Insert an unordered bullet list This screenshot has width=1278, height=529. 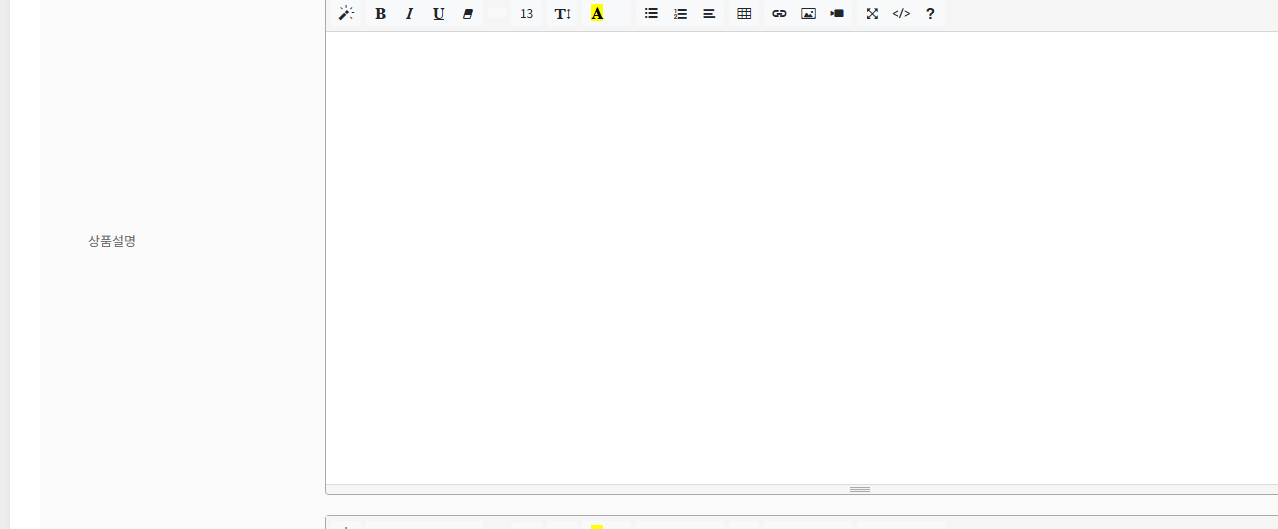[x=651, y=14]
